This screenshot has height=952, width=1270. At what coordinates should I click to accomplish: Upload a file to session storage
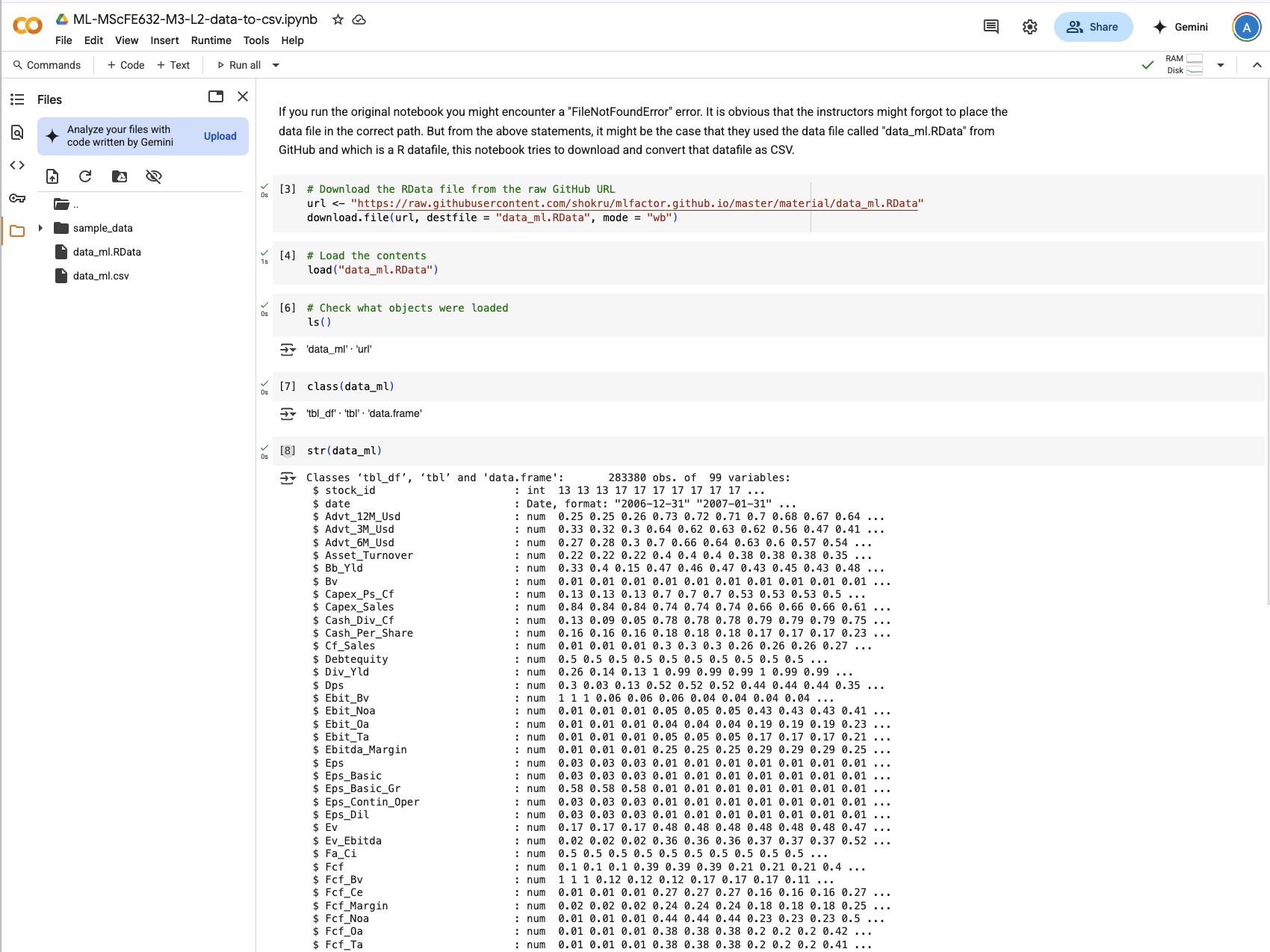(x=52, y=176)
